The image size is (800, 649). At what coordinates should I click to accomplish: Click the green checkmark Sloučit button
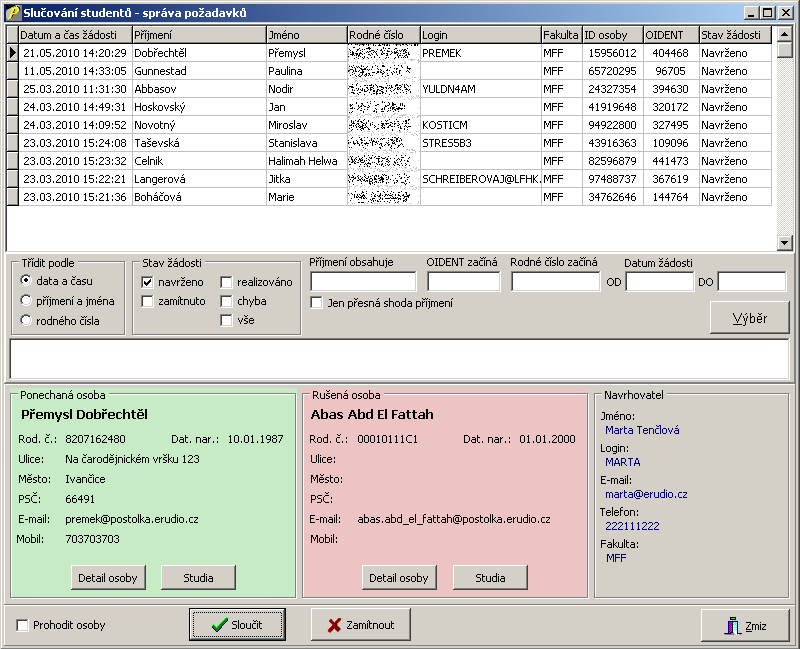coord(237,625)
